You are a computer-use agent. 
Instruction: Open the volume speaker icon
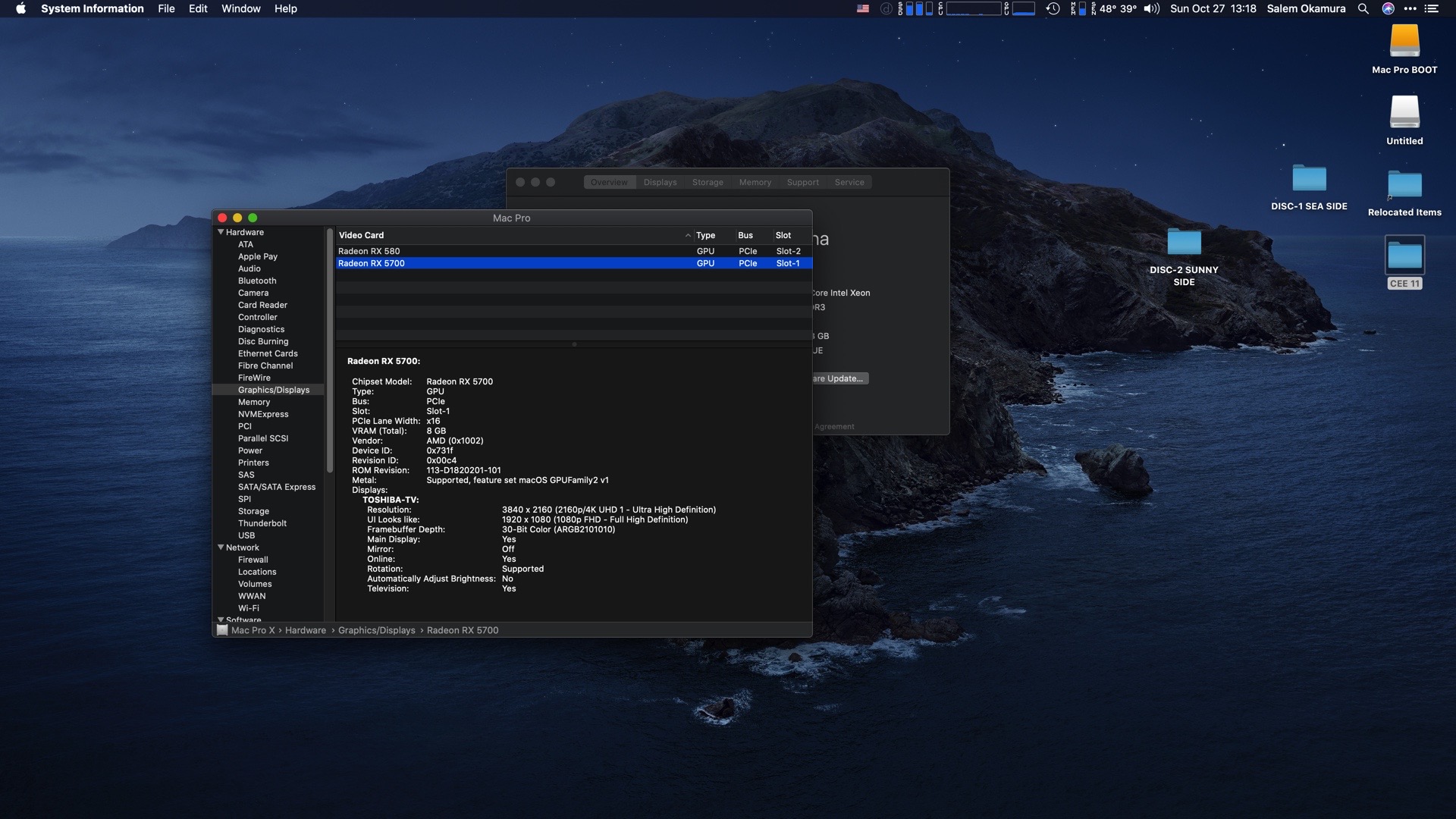click(1152, 8)
